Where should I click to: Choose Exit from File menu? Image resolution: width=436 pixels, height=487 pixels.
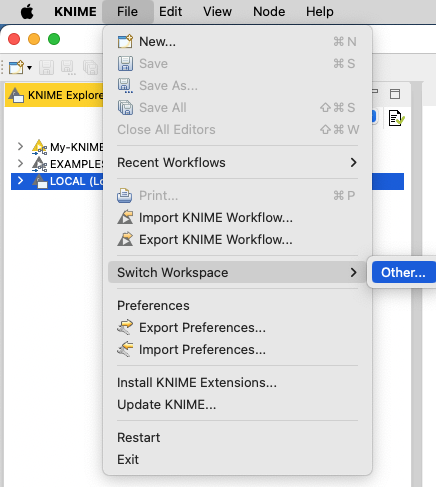237,460
